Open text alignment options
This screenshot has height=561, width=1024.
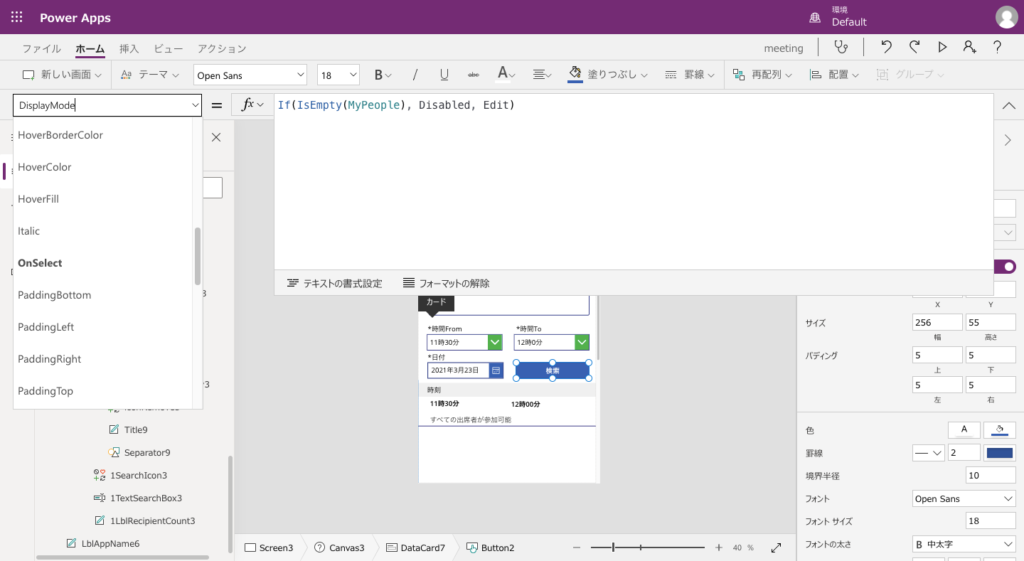click(x=541, y=75)
